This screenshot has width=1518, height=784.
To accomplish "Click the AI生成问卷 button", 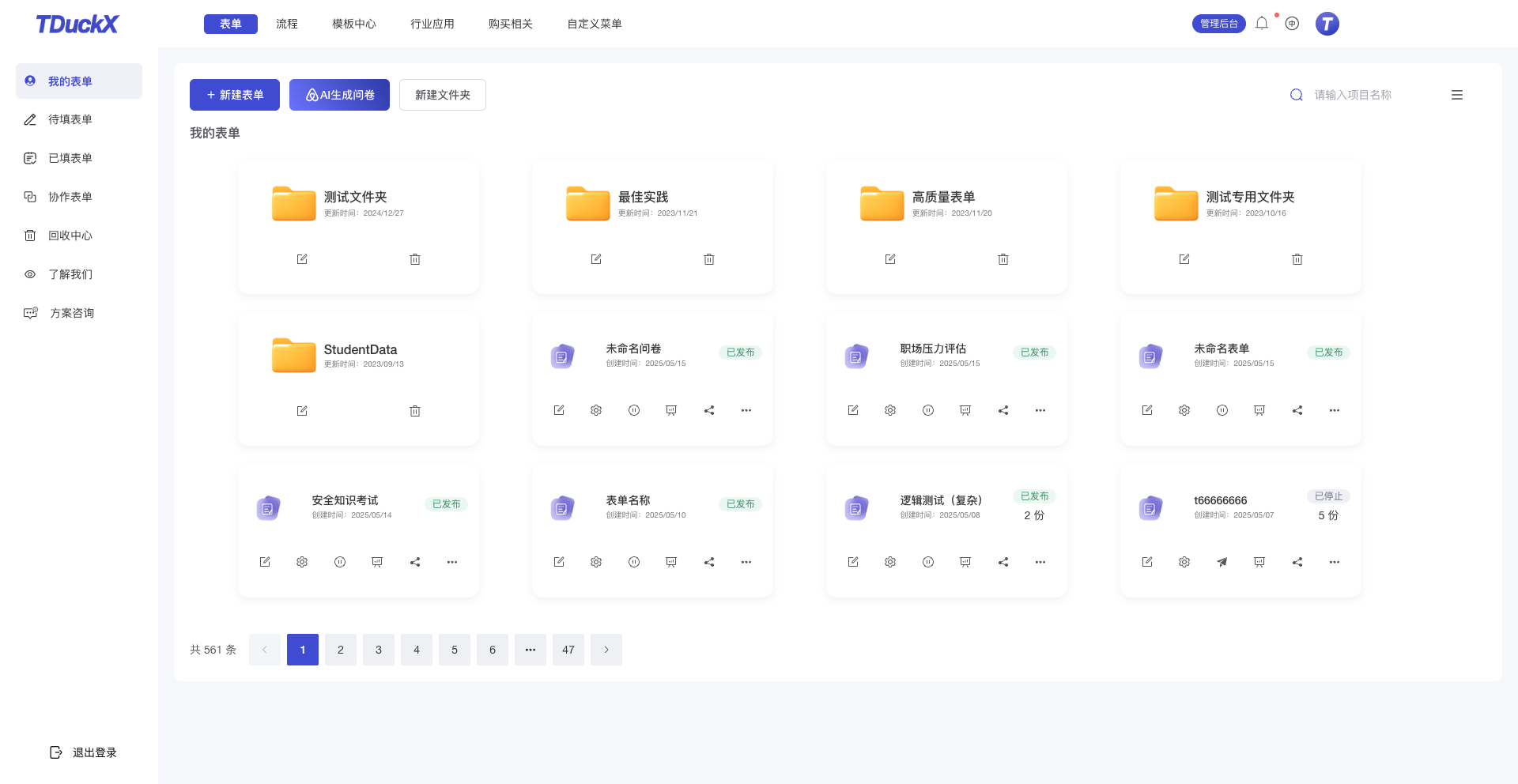I will 339,95.
